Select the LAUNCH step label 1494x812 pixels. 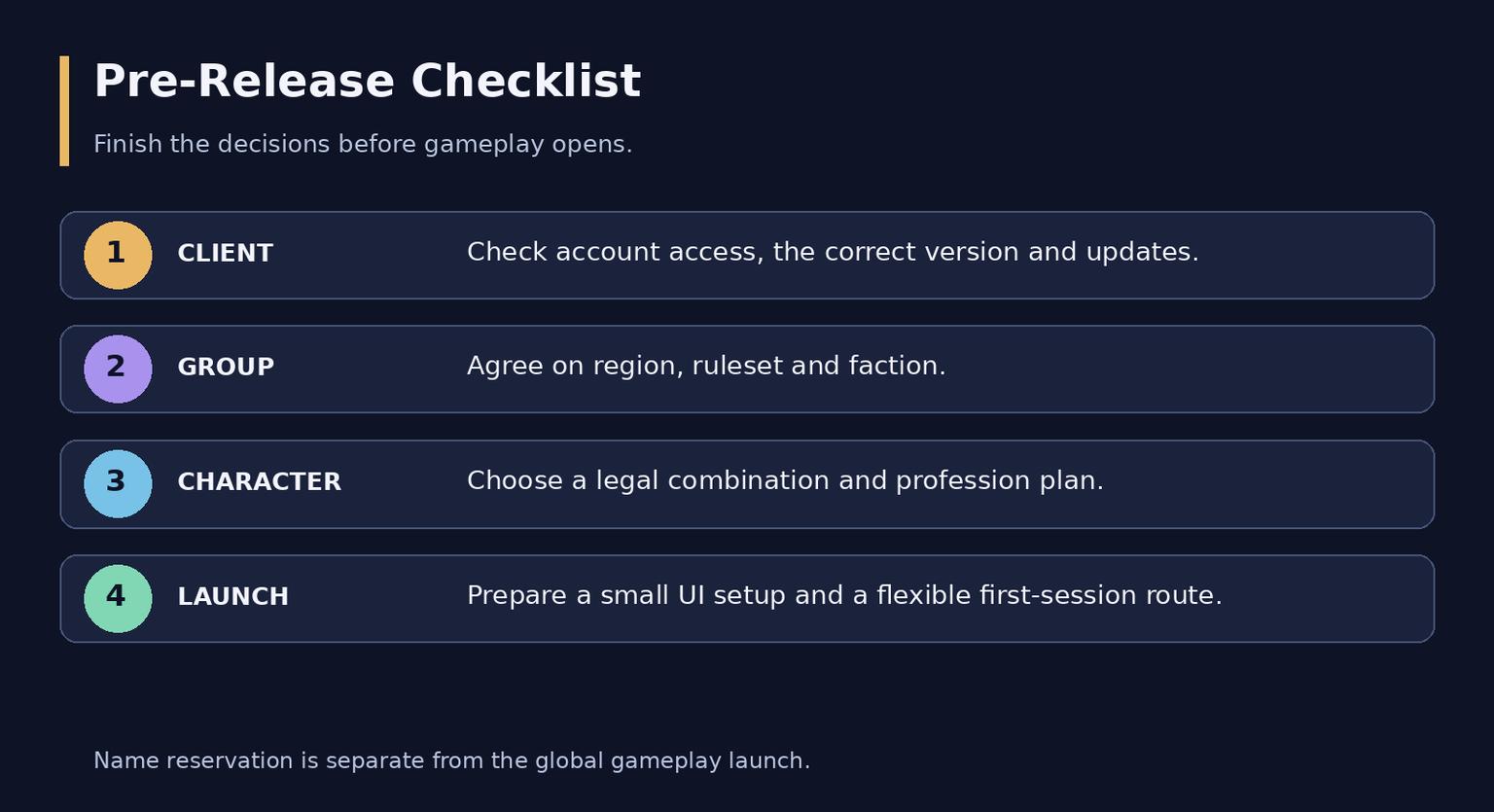click(x=232, y=597)
